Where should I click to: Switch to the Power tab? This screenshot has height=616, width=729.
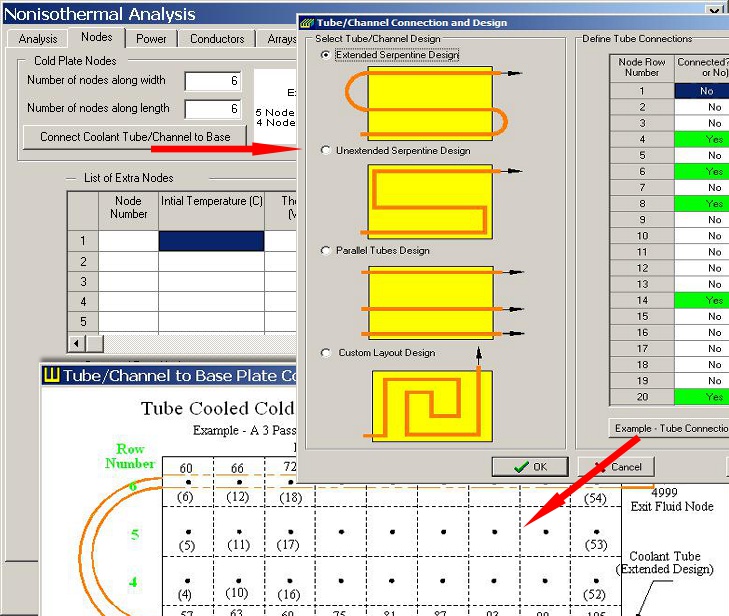[x=151, y=39]
